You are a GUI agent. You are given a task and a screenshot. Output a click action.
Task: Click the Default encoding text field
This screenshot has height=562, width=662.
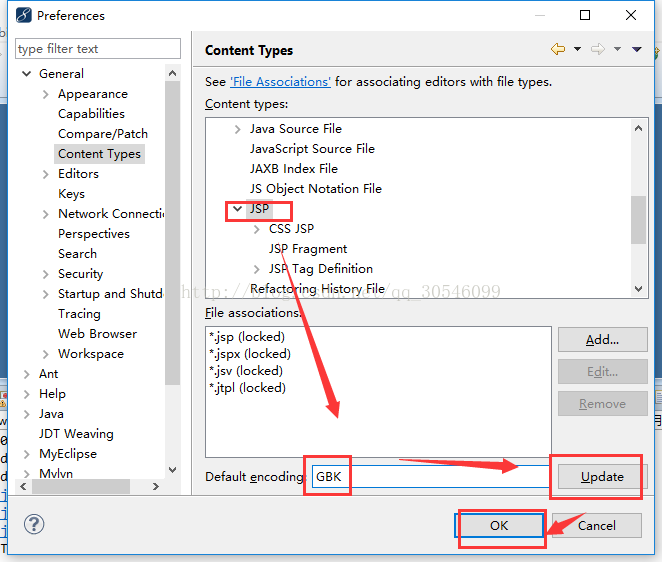pos(430,476)
